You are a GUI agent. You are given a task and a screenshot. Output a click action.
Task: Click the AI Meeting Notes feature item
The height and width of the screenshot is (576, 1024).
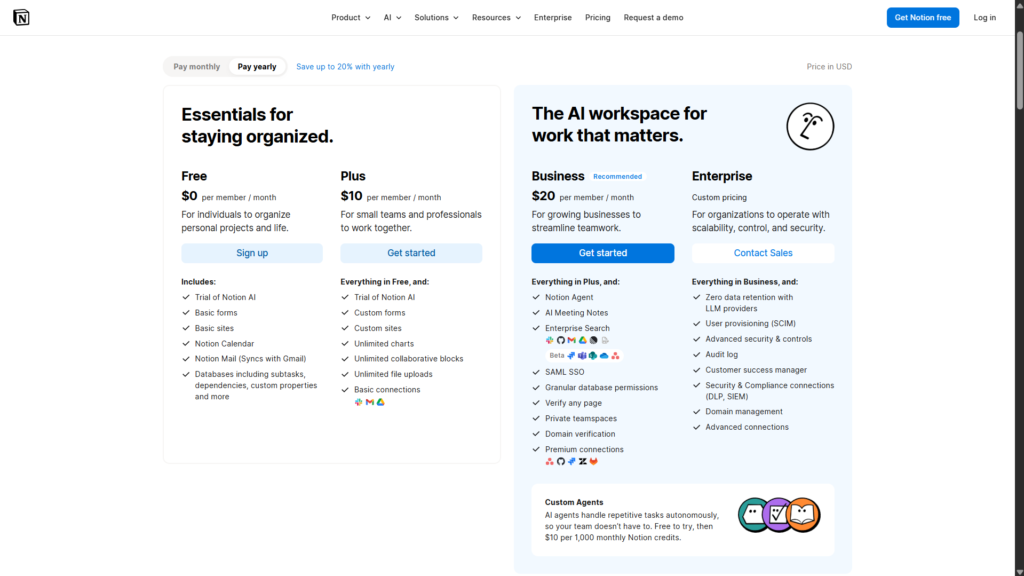tap(576, 313)
